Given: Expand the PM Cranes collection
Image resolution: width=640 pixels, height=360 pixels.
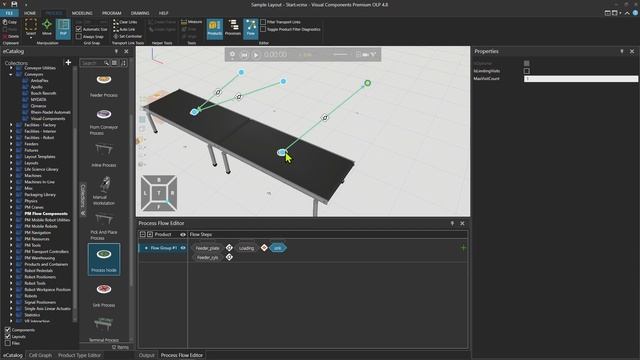Looking at the screenshot, I should click(11, 207).
